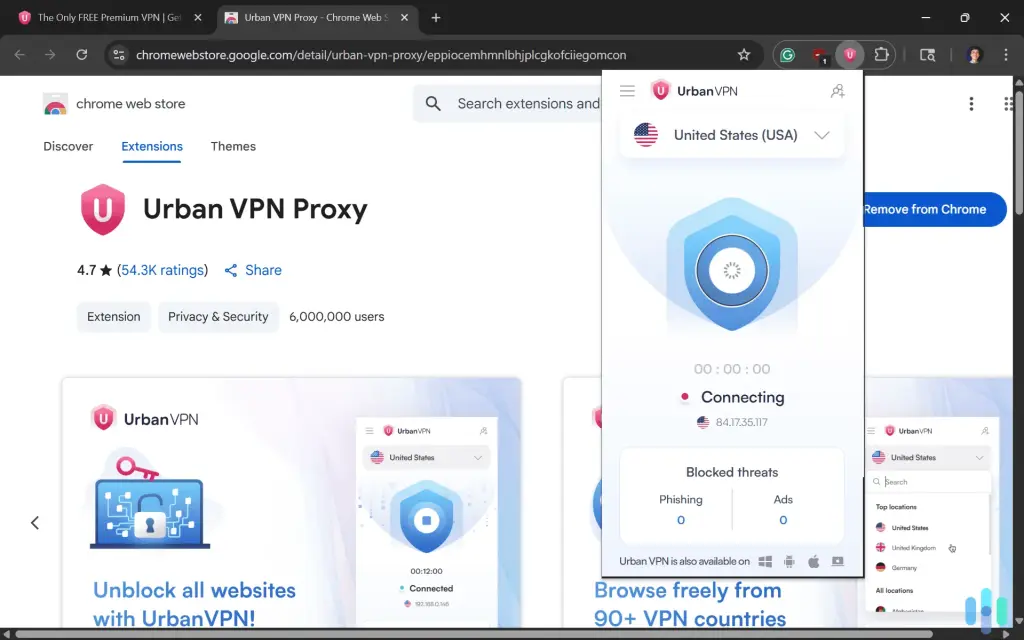1024x640 pixels.
Task: Select the Urban VPN Proxy Chrome Web Store tab
Action: tap(316, 18)
